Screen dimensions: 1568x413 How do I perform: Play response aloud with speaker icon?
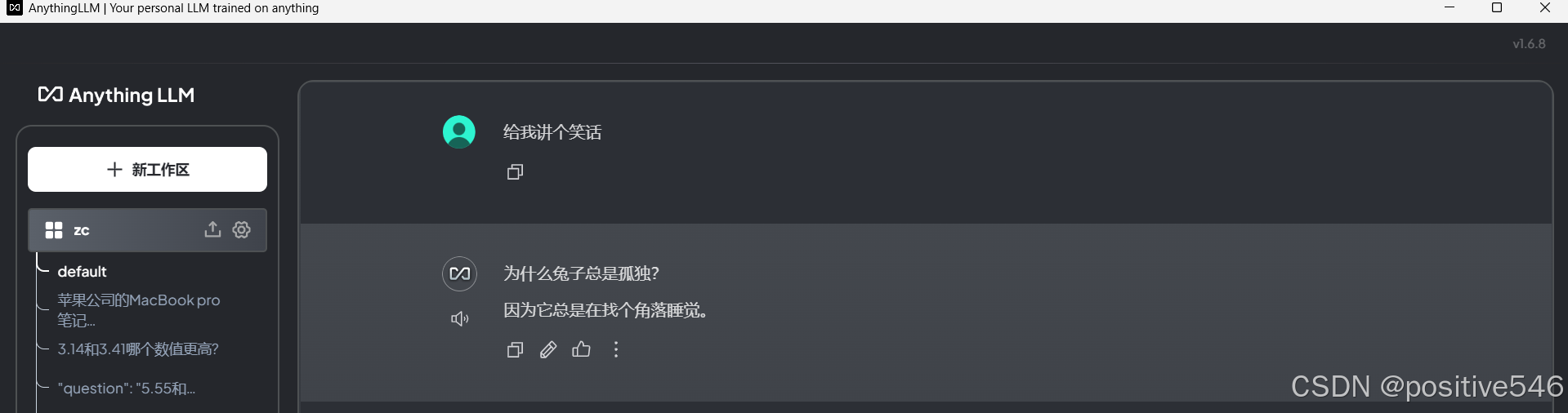[x=460, y=318]
